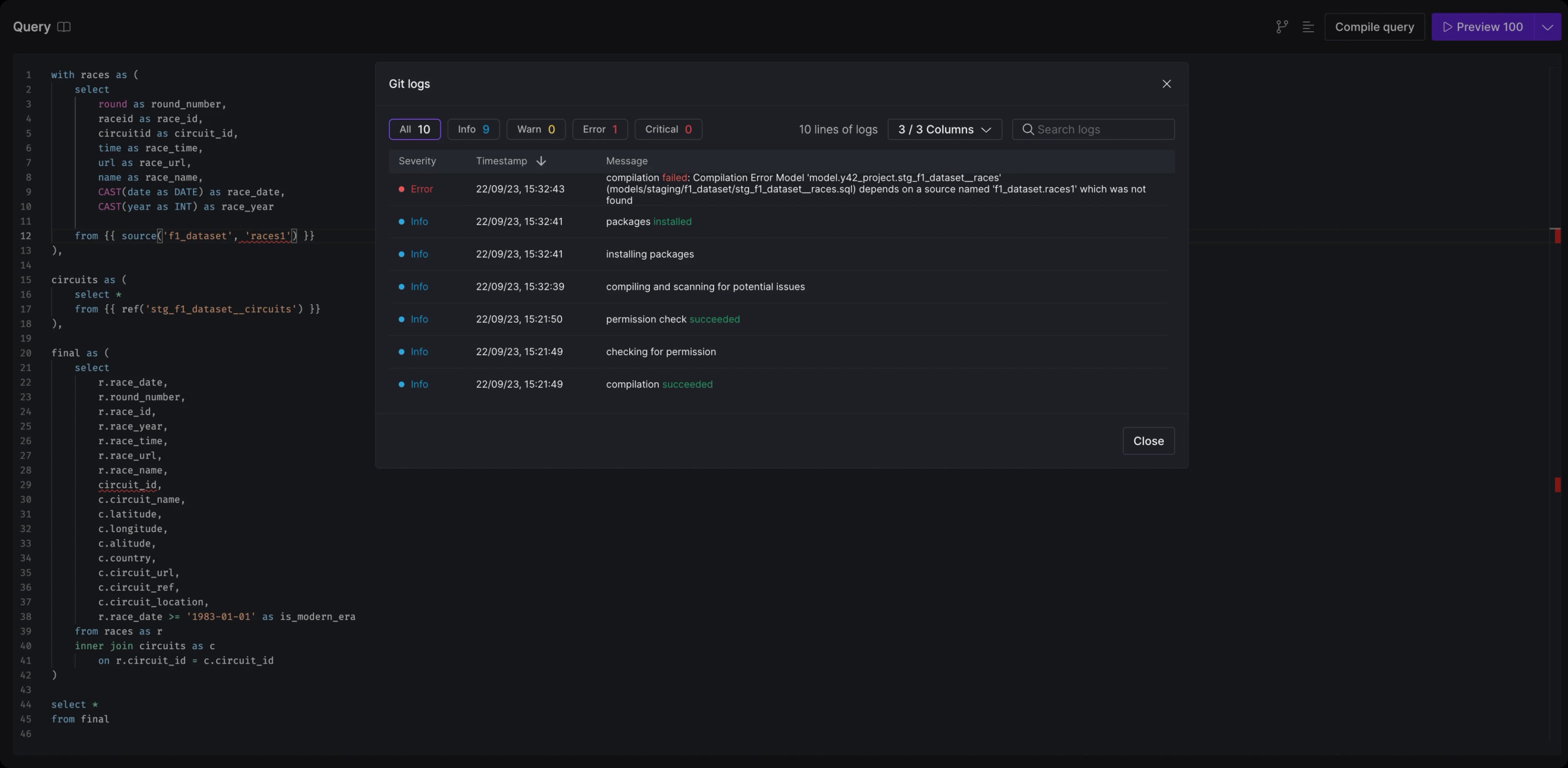Show only Critical level logs

(668, 129)
